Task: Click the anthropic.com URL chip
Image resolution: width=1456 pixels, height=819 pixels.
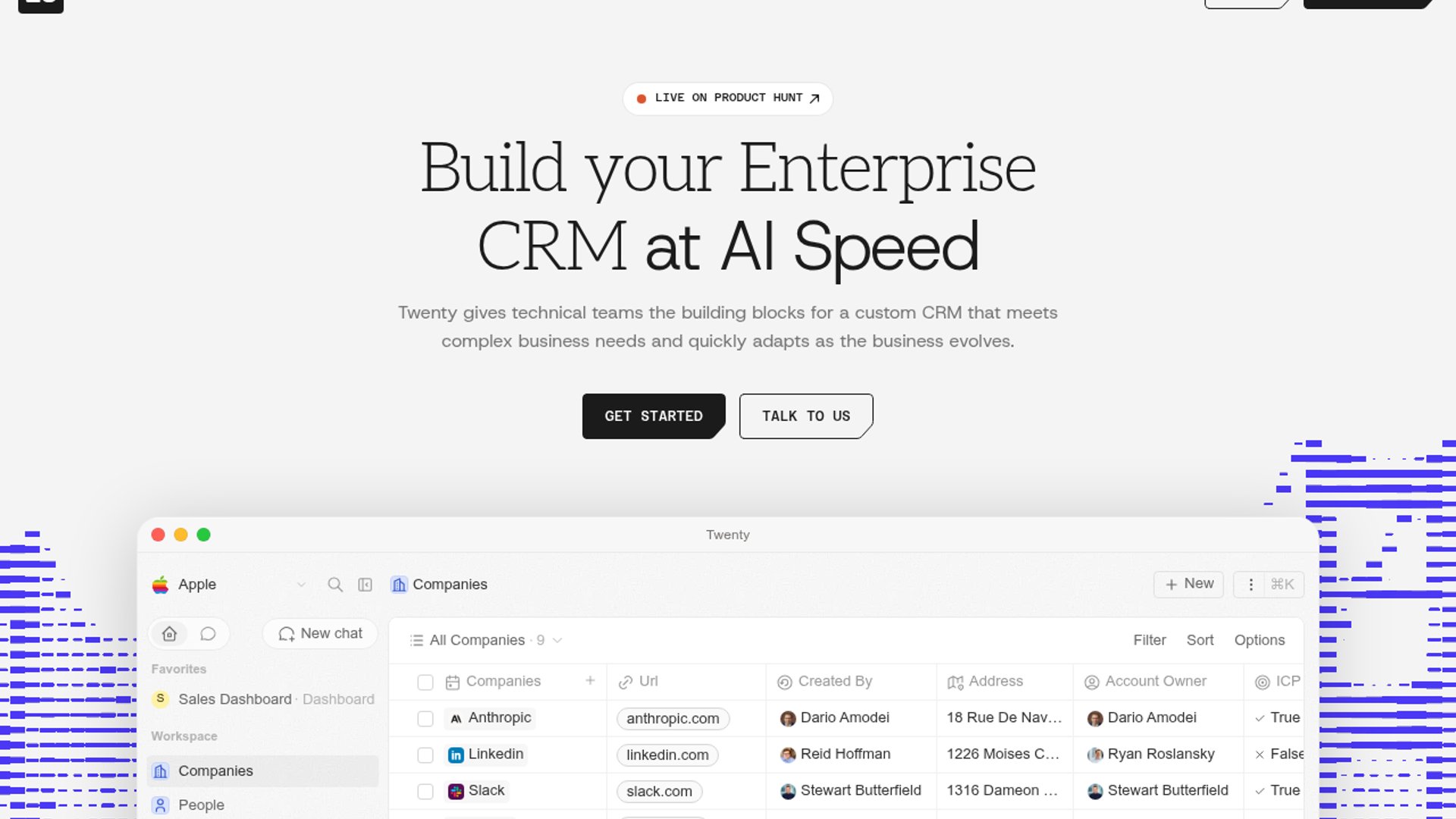Action: click(x=673, y=718)
